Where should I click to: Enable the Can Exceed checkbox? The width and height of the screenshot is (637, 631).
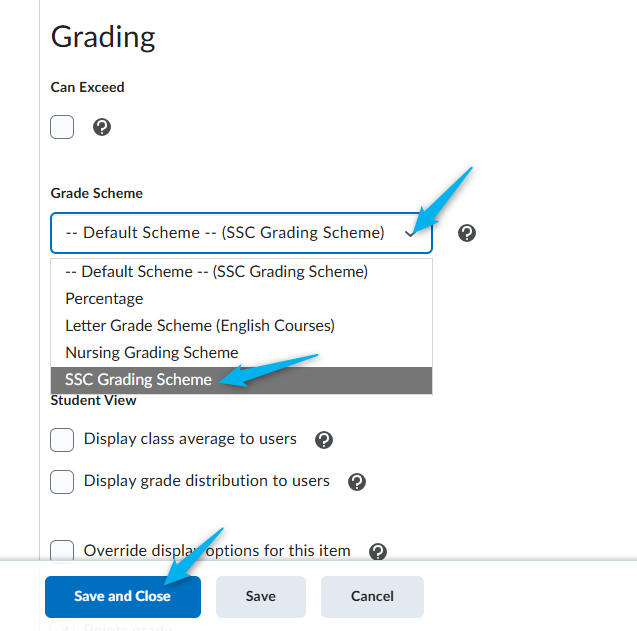(62, 127)
